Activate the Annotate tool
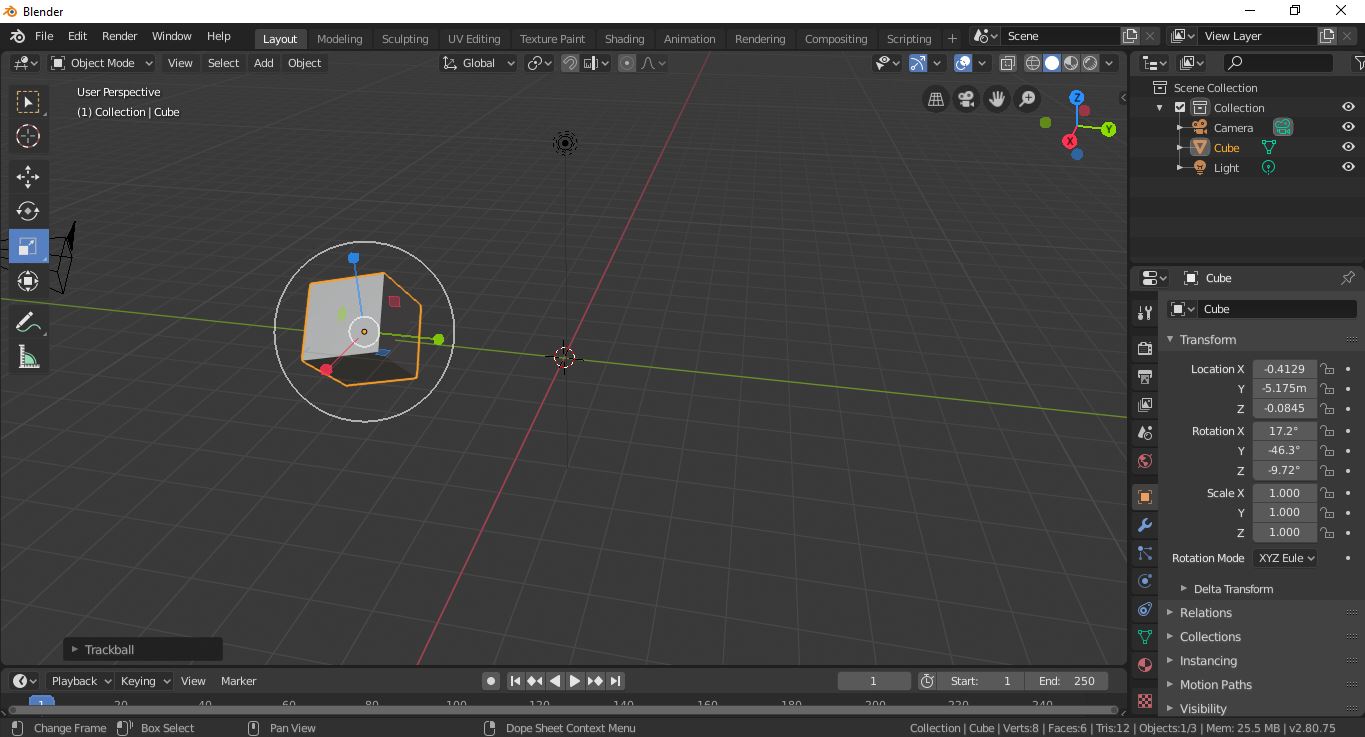 [x=27, y=321]
